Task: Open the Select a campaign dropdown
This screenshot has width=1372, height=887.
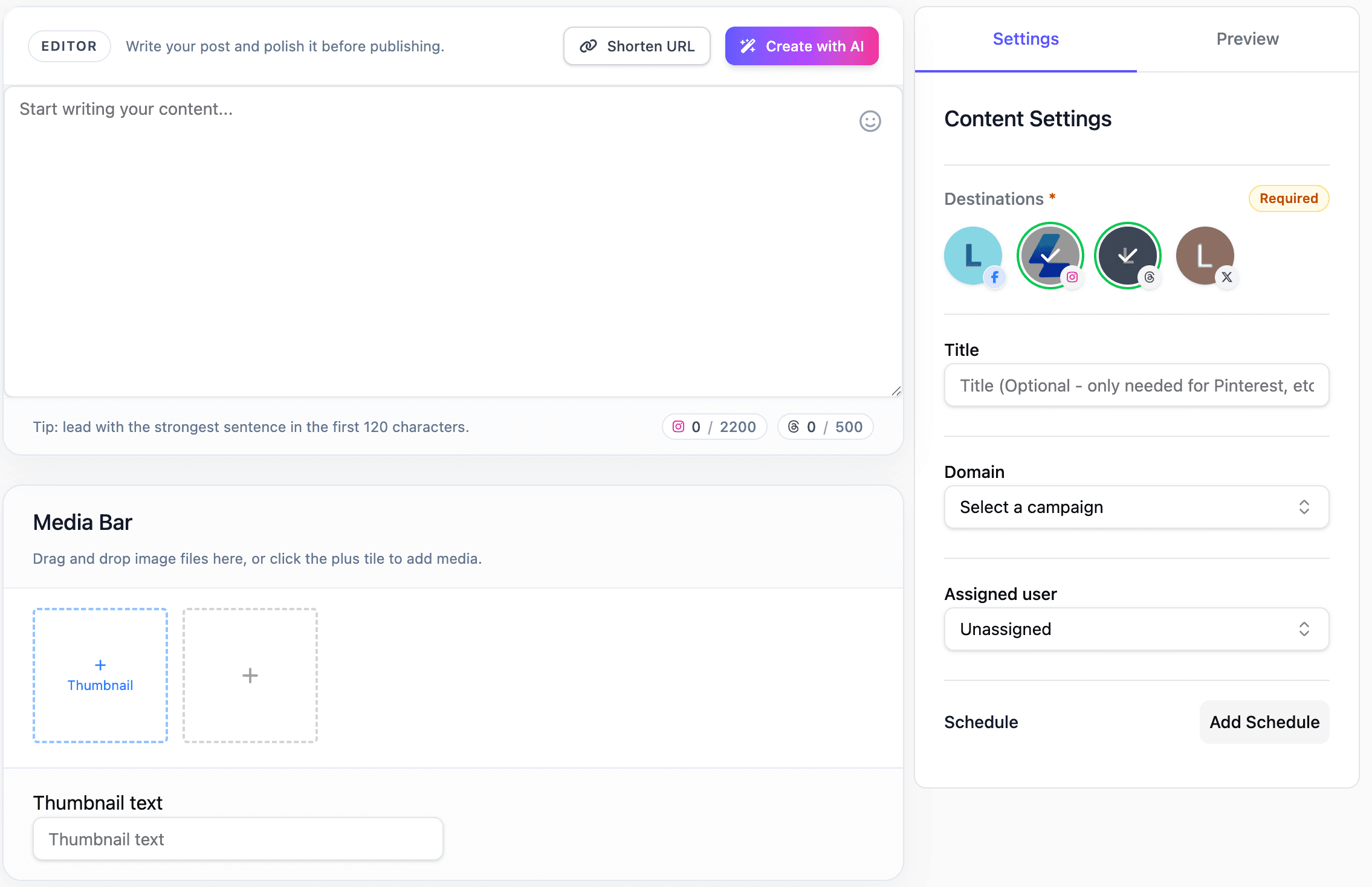Action: click(1135, 507)
